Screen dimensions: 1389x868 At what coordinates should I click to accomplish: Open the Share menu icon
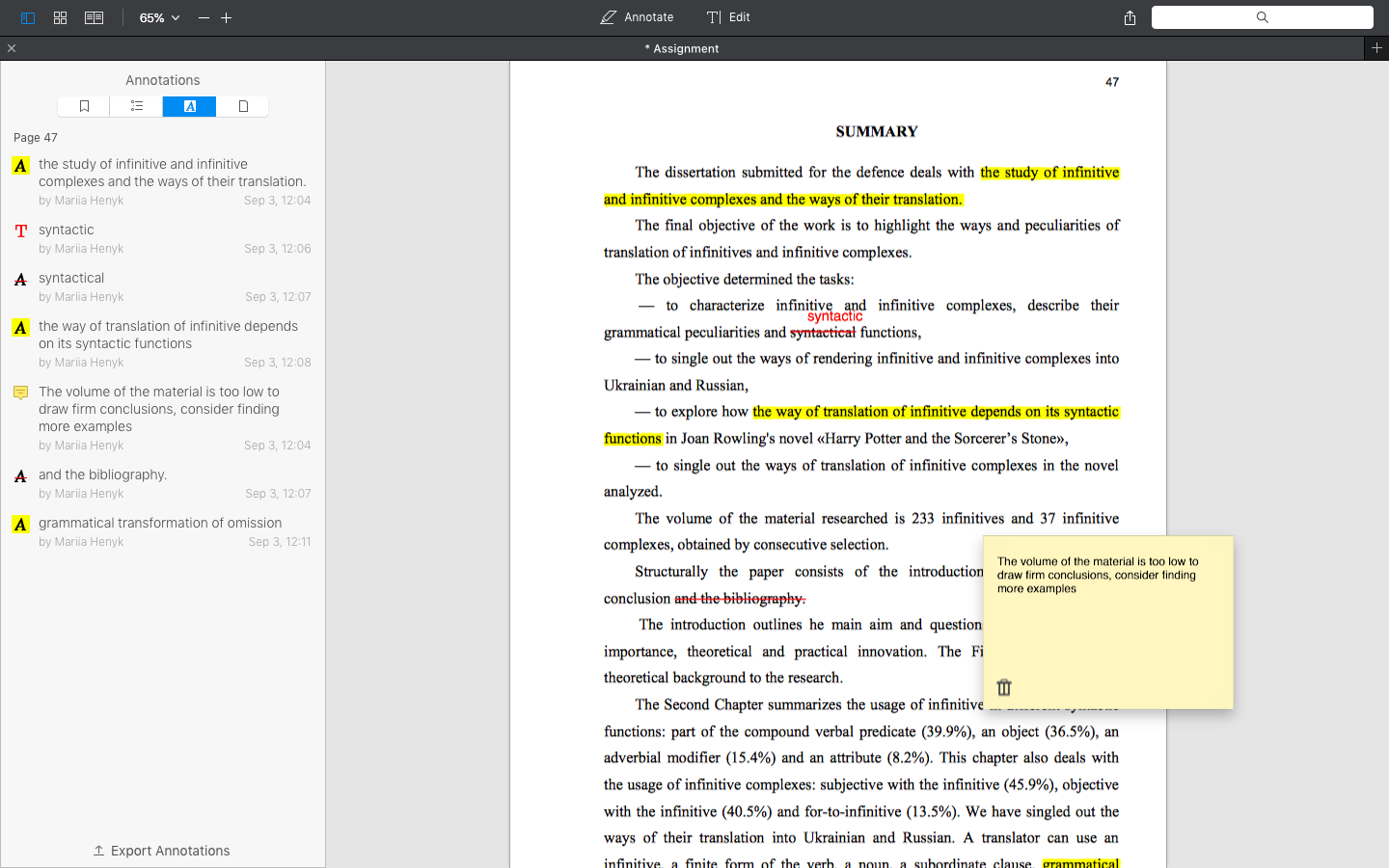point(1130,17)
